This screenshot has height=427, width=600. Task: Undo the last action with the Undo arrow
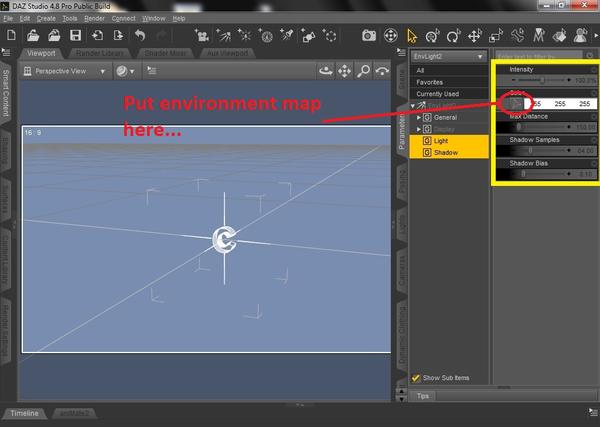[x=140, y=36]
